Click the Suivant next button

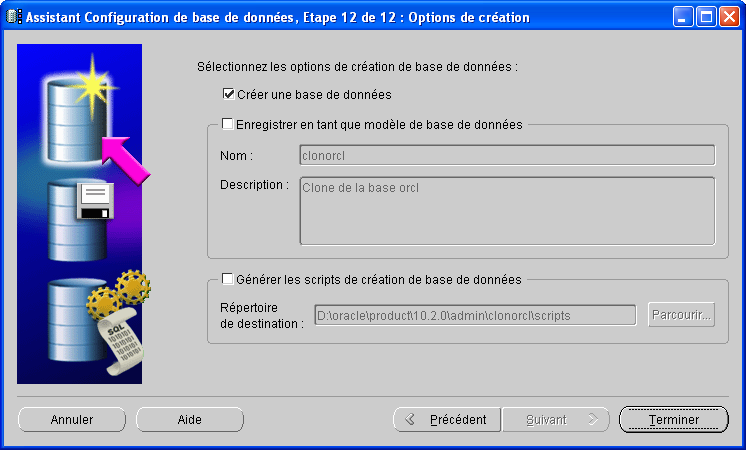pyautogui.click(x=554, y=420)
